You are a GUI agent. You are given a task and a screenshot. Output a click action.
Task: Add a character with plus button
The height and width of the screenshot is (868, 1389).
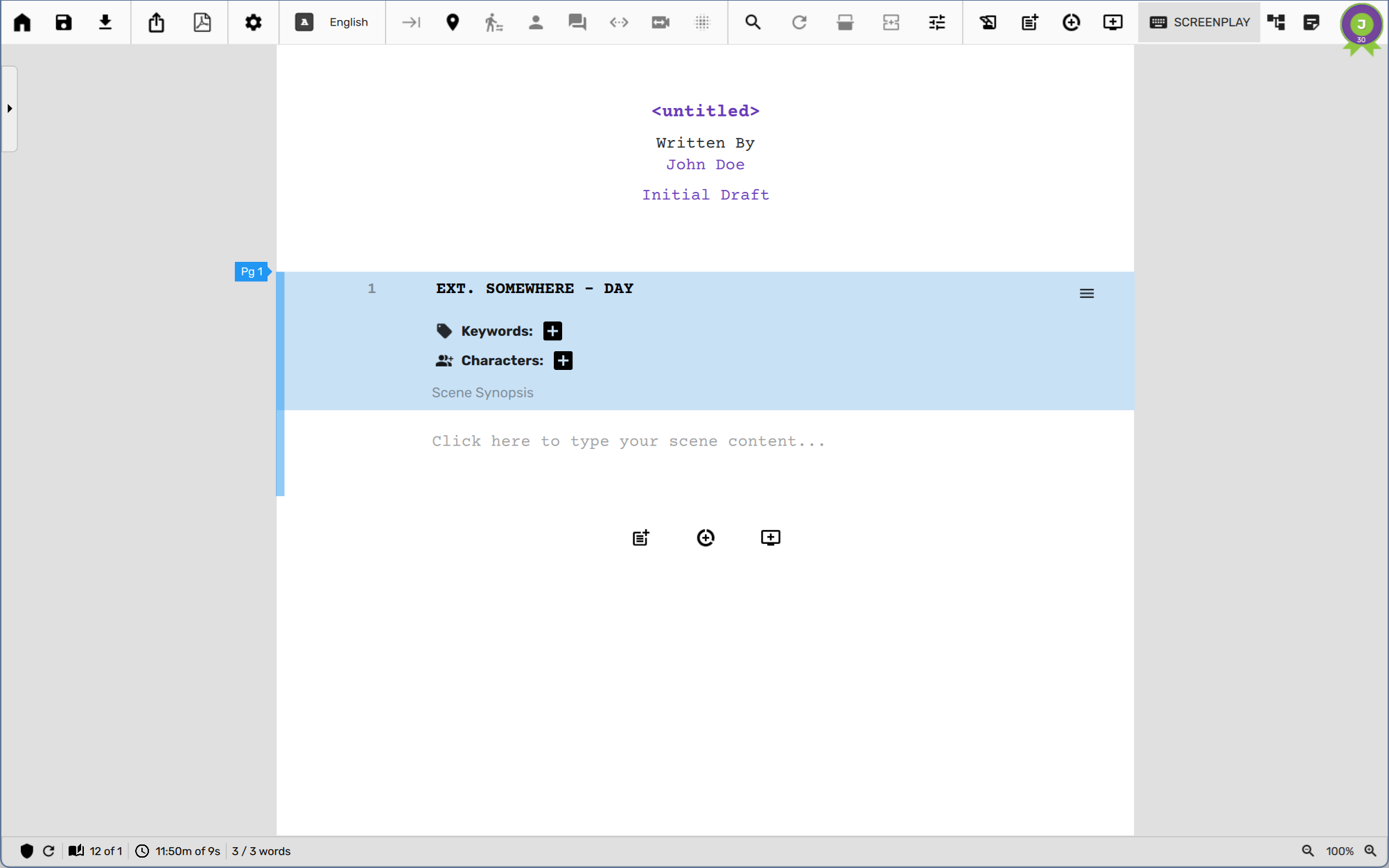pyautogui.click(x=563, y=361)
